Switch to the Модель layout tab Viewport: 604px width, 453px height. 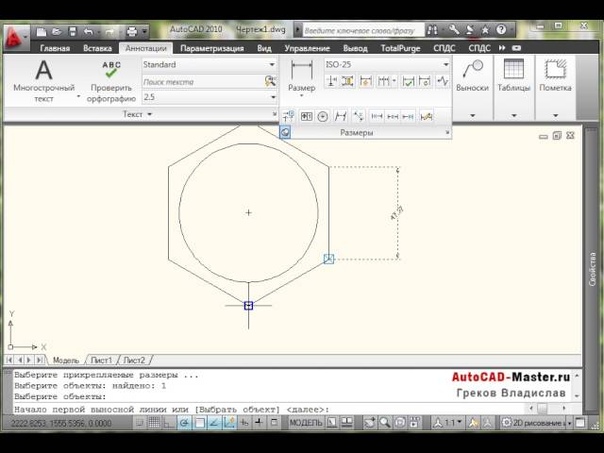click(x=66, y=360)
